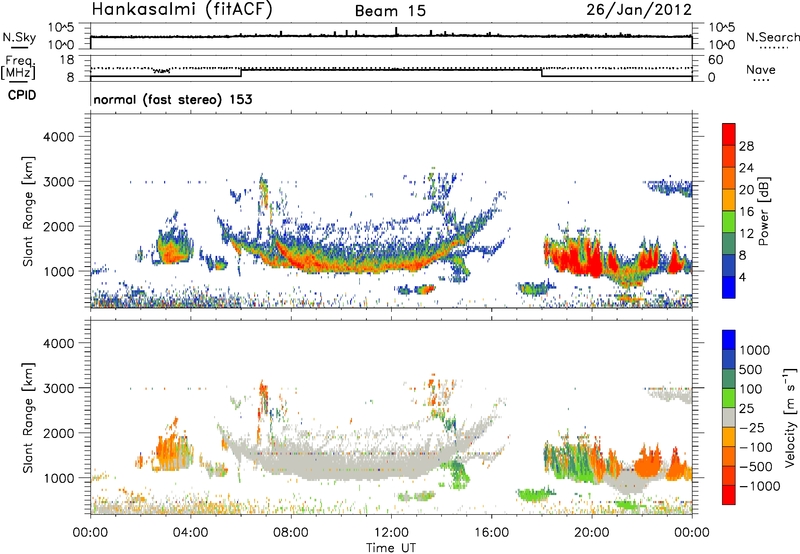
Task: Select the "Velocity [m s-1]" colorbar title
Action: pyautogui.click(x=791, y=418)
